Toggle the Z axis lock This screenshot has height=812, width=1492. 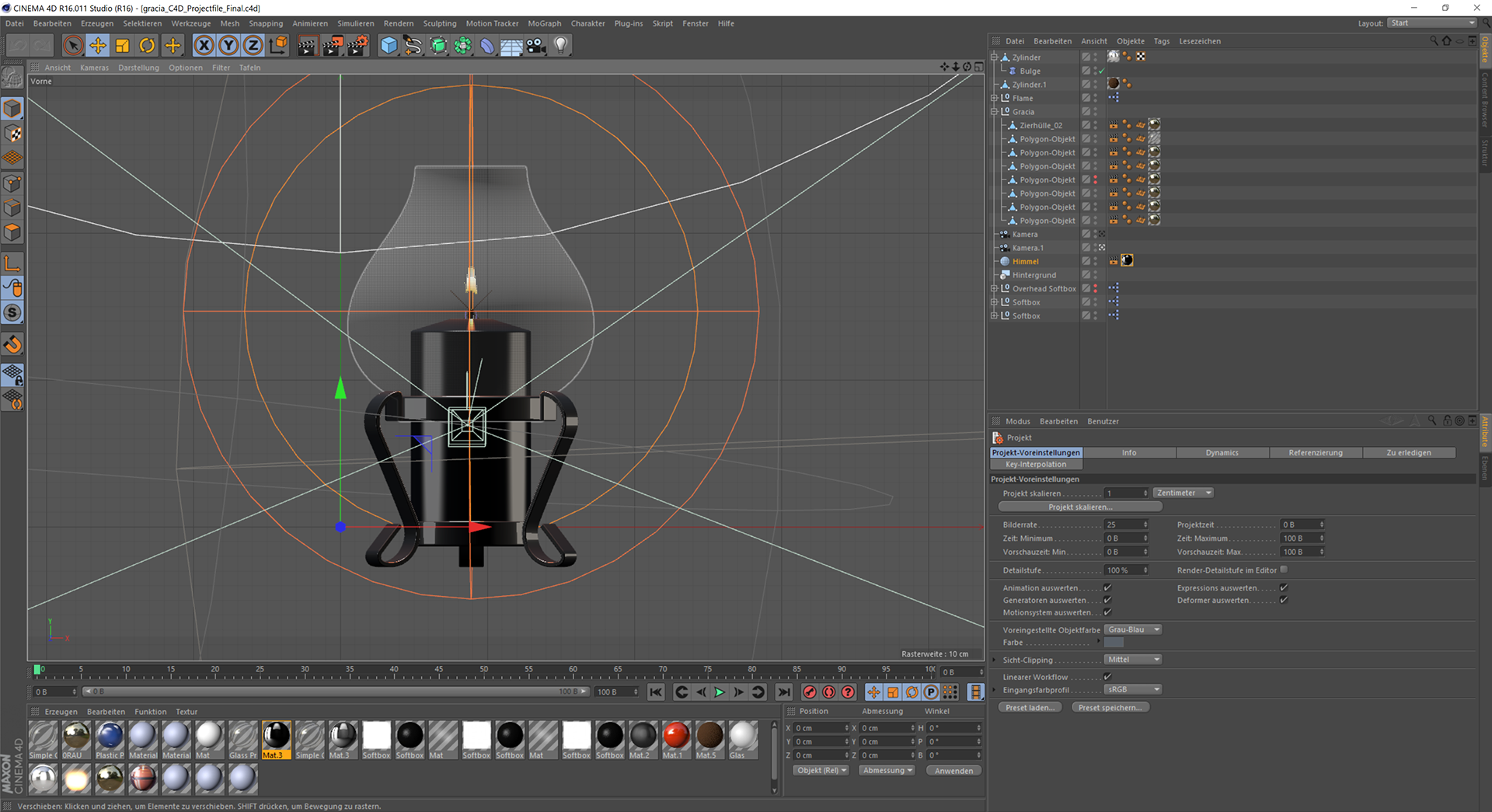coord(253,45)
